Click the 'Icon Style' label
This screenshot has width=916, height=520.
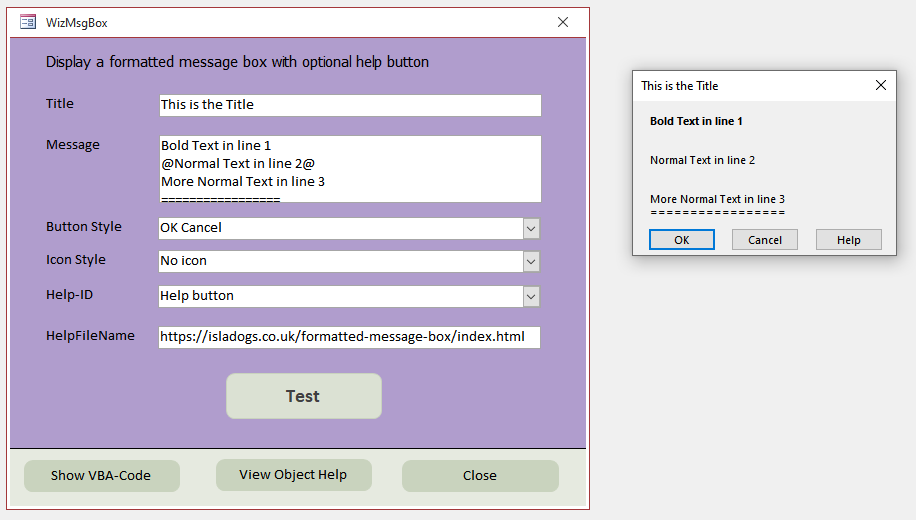(75, 259)
